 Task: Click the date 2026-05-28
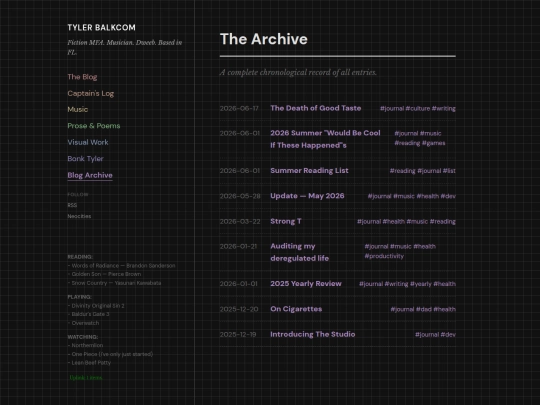pos(240,196)
